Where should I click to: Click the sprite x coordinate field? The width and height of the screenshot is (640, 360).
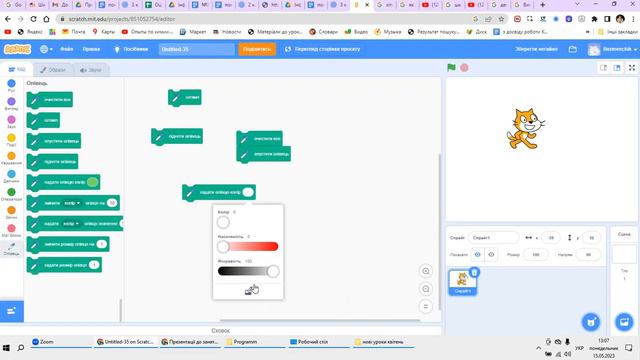point(551,238)
